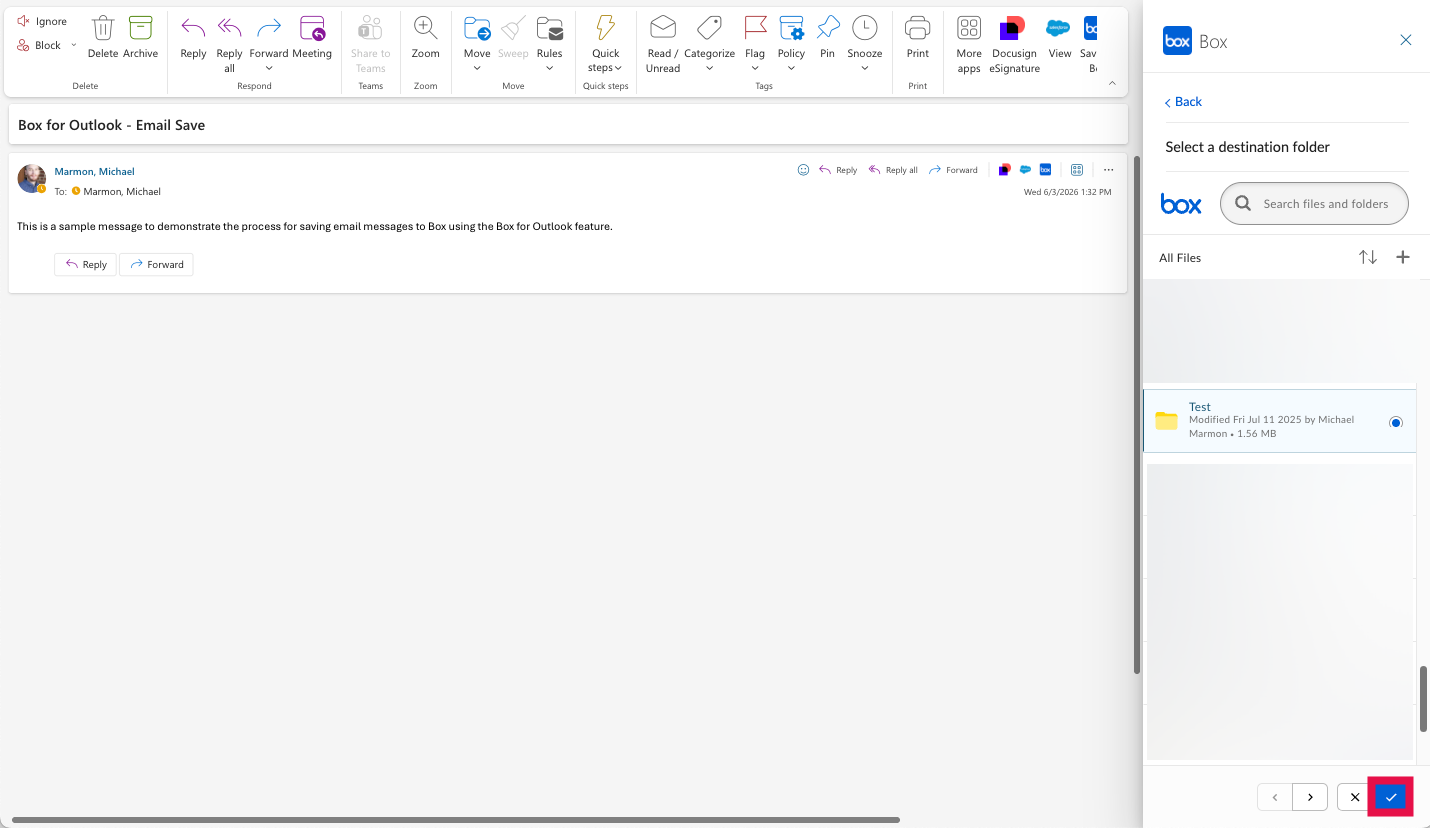Expand the Forward options dropdown arrow
Image resolution: width=1430 pixels, height=828 pixels.
269,68
